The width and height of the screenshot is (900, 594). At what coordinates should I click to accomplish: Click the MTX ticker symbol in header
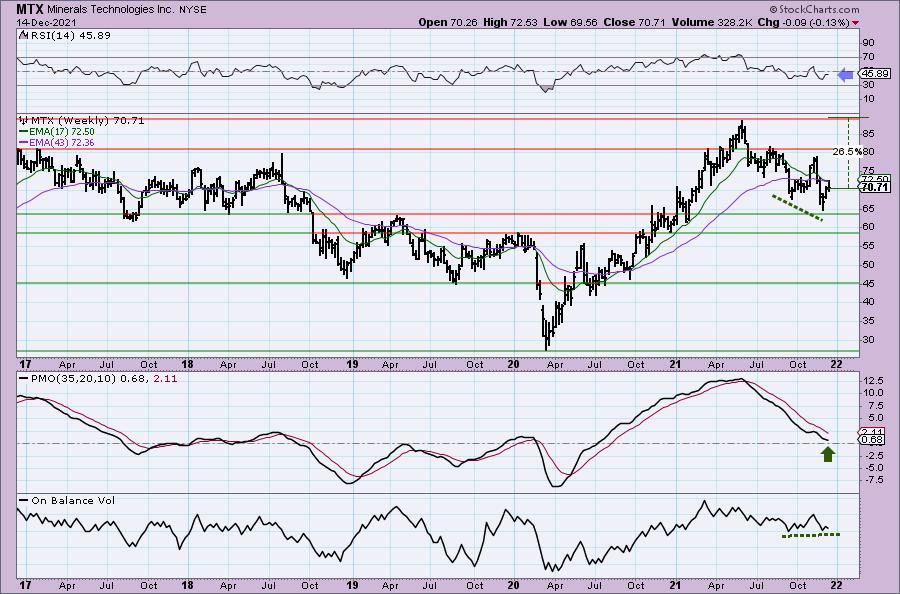[30, 9]
